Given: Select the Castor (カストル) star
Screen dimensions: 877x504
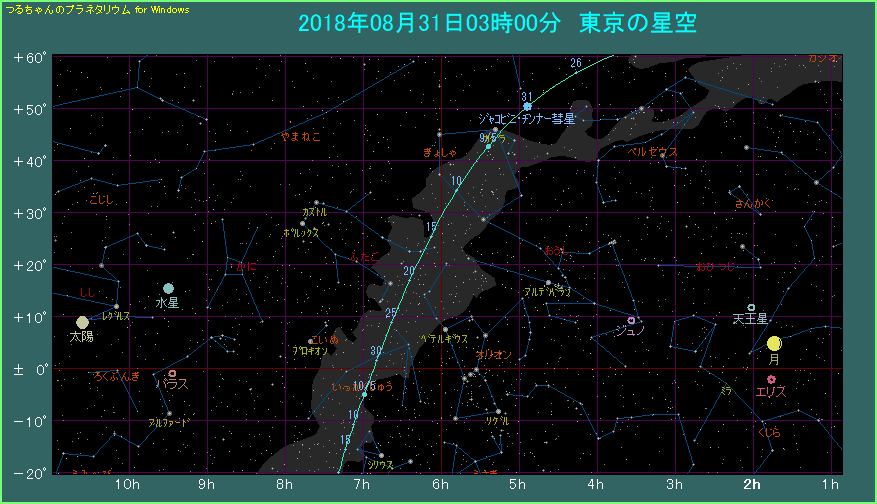Looking at the screenshot, I should pos(316,203).
